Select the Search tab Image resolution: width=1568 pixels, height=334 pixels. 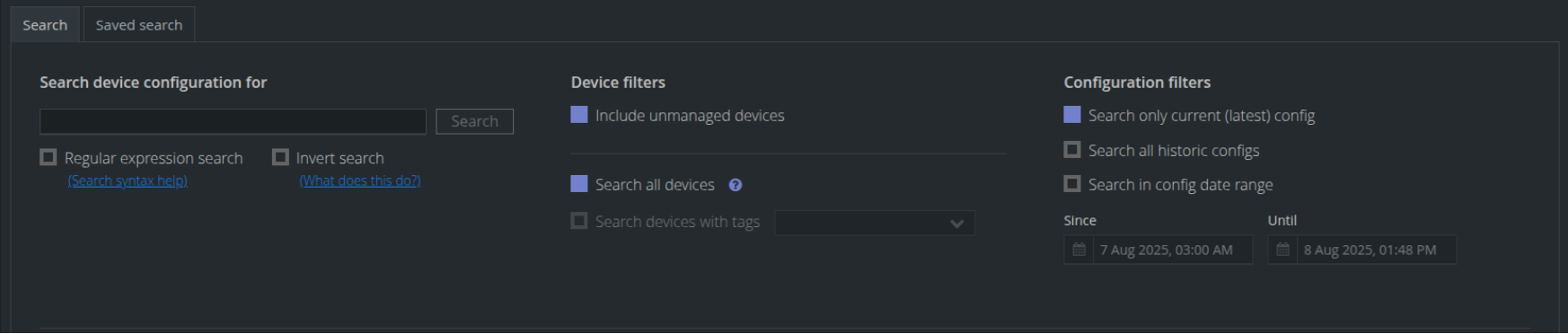point(45,25)
